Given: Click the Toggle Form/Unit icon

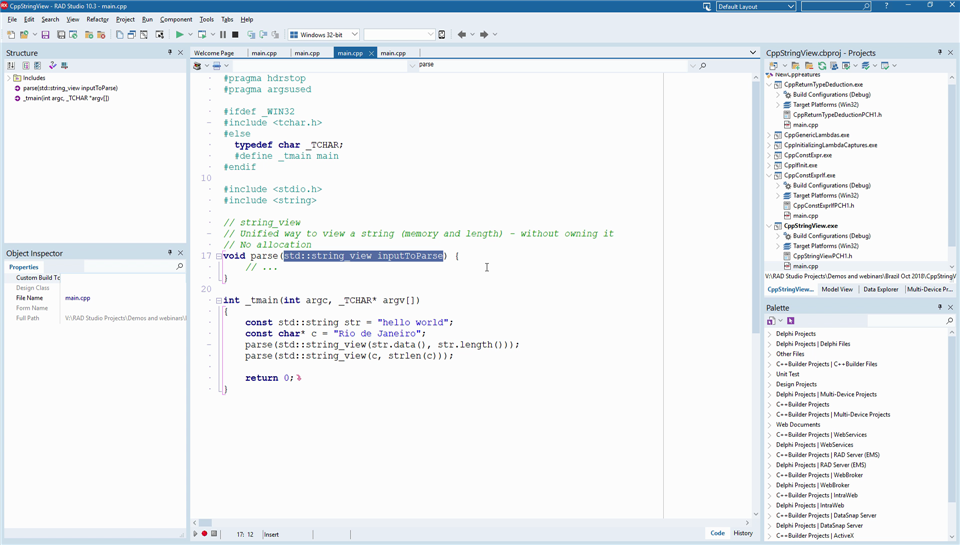Looking at the screenshot, I should [x=144, y=35].
